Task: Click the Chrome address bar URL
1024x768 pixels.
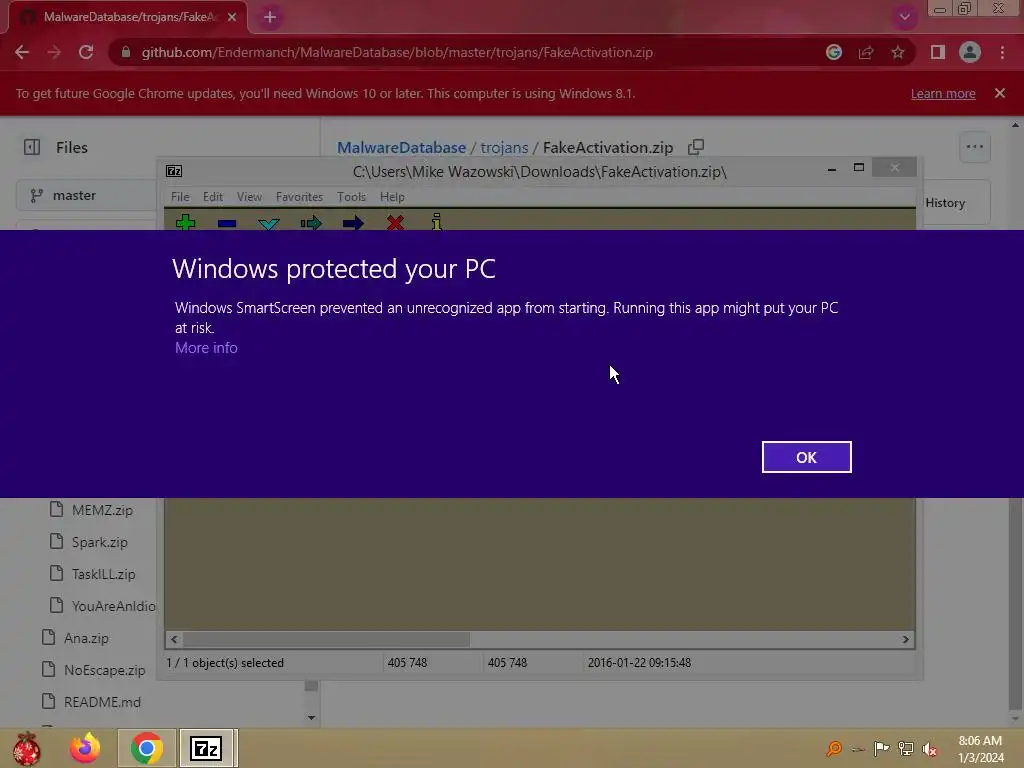Action: tap(397, 52)
